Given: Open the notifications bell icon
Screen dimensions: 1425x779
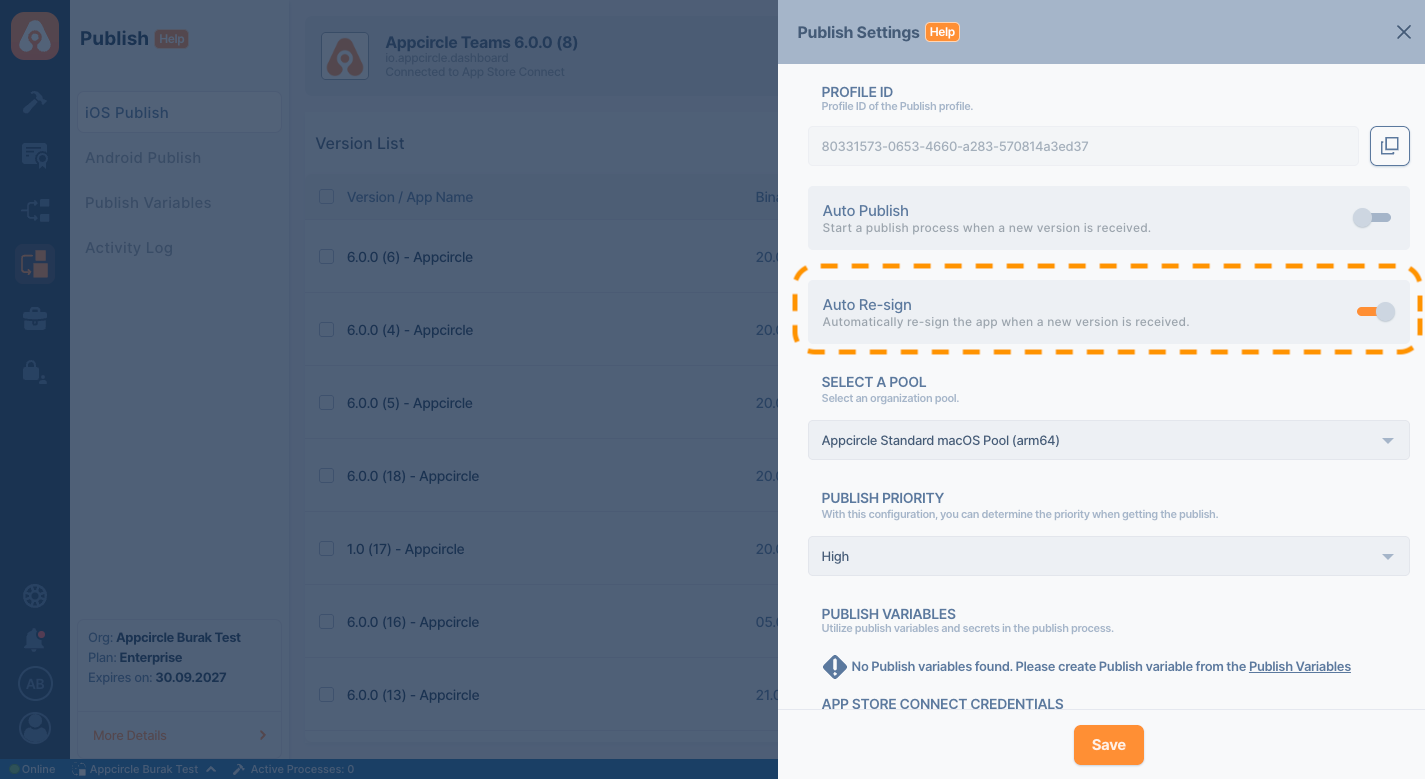Looking at the screenshot, I should [35, 639].
